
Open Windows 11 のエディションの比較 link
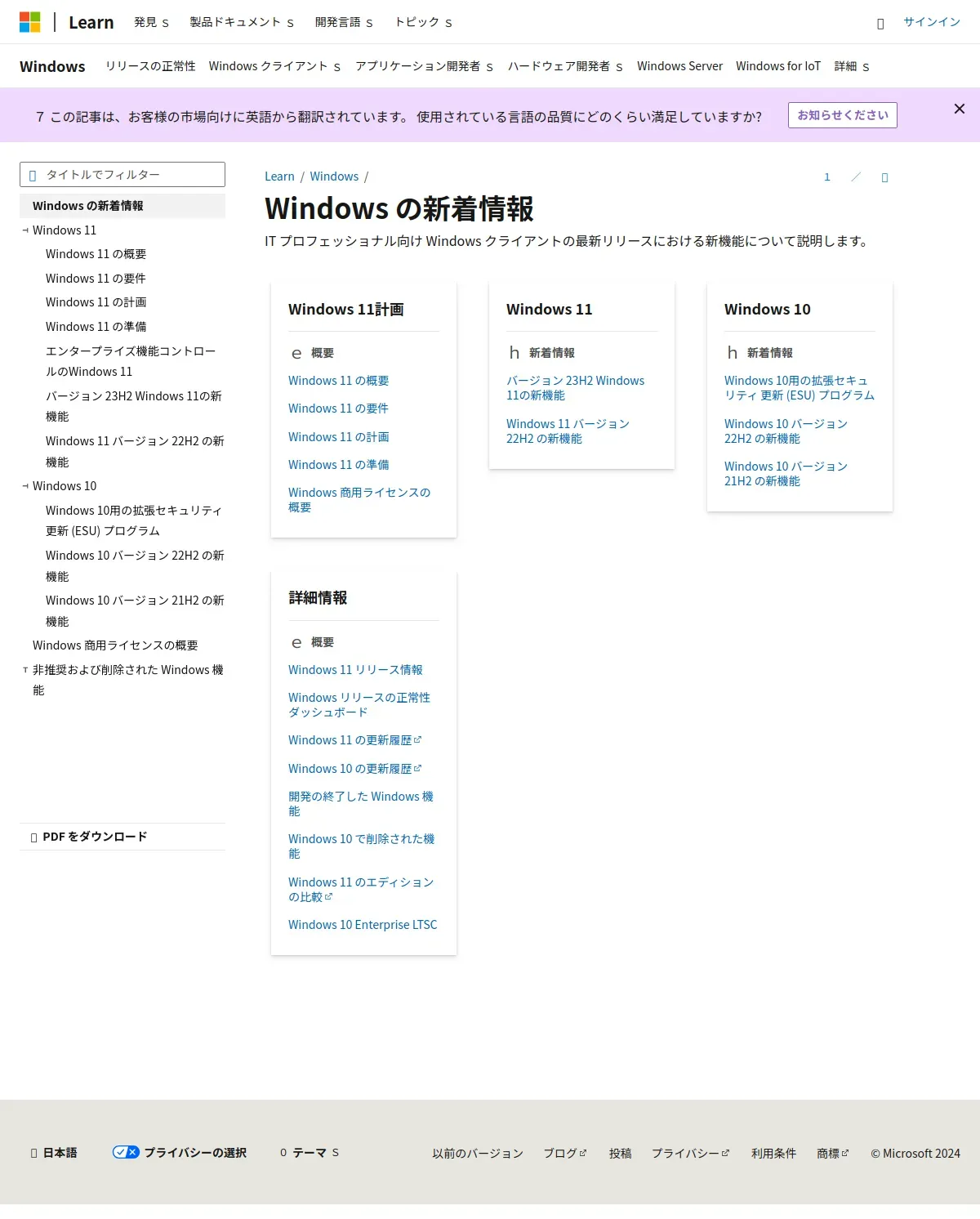click(x=361, y=890)
